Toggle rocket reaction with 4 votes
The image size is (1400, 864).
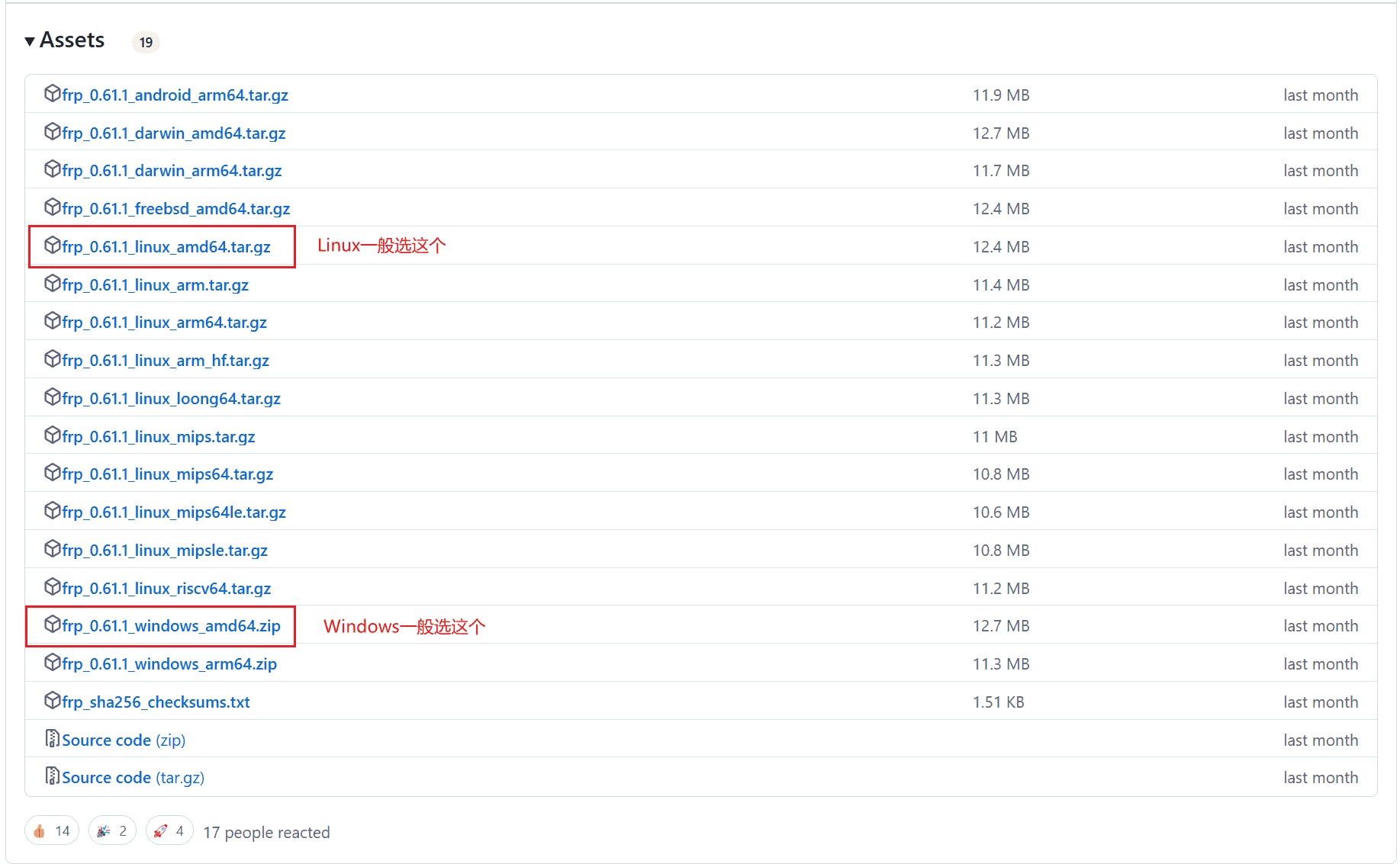[x=169, y=830]
